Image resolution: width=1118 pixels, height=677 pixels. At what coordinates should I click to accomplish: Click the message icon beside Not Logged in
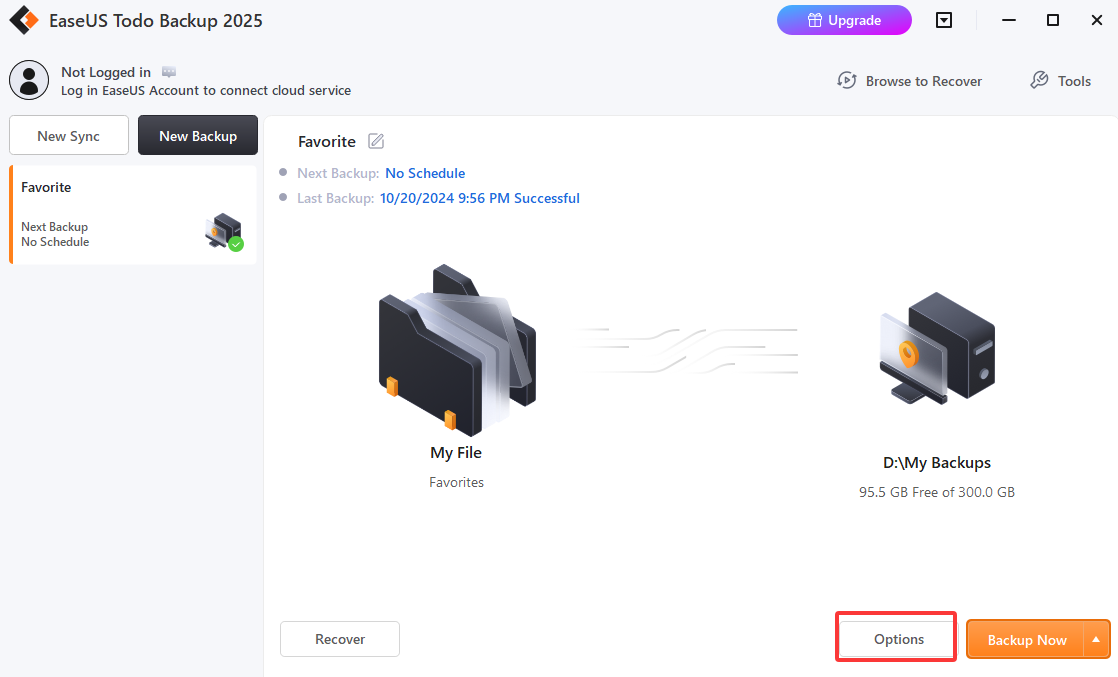coord(169,72)
